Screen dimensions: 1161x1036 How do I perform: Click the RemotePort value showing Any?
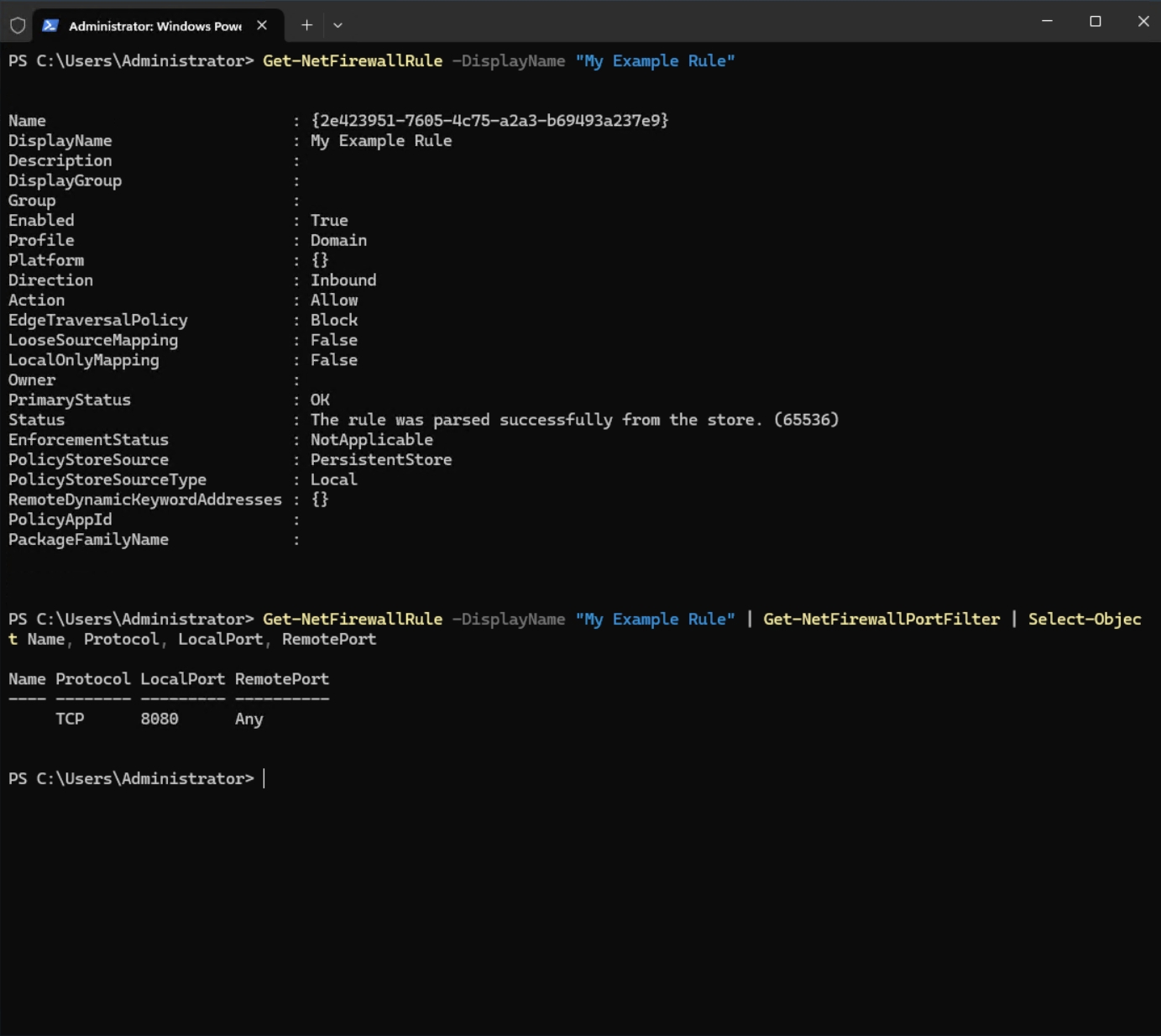[x=248, y=719]
